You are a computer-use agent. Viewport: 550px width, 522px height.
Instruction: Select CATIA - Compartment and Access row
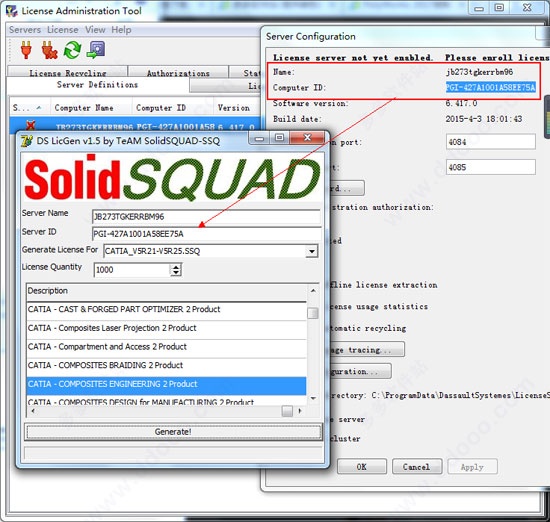(166, 347)
